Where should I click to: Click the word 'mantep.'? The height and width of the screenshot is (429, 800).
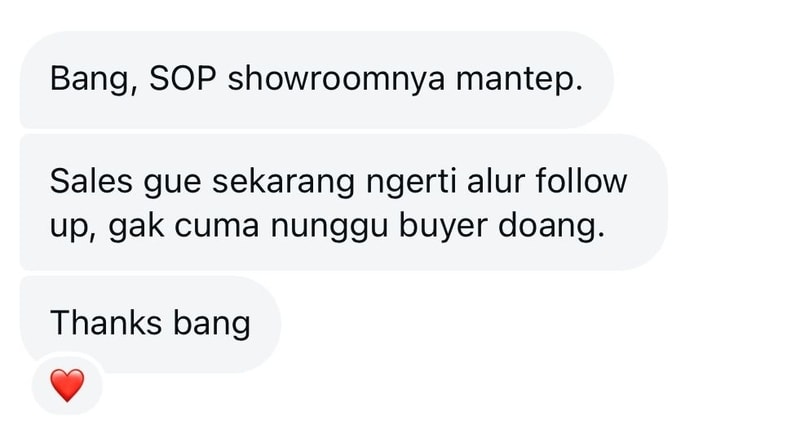[519, 82]
